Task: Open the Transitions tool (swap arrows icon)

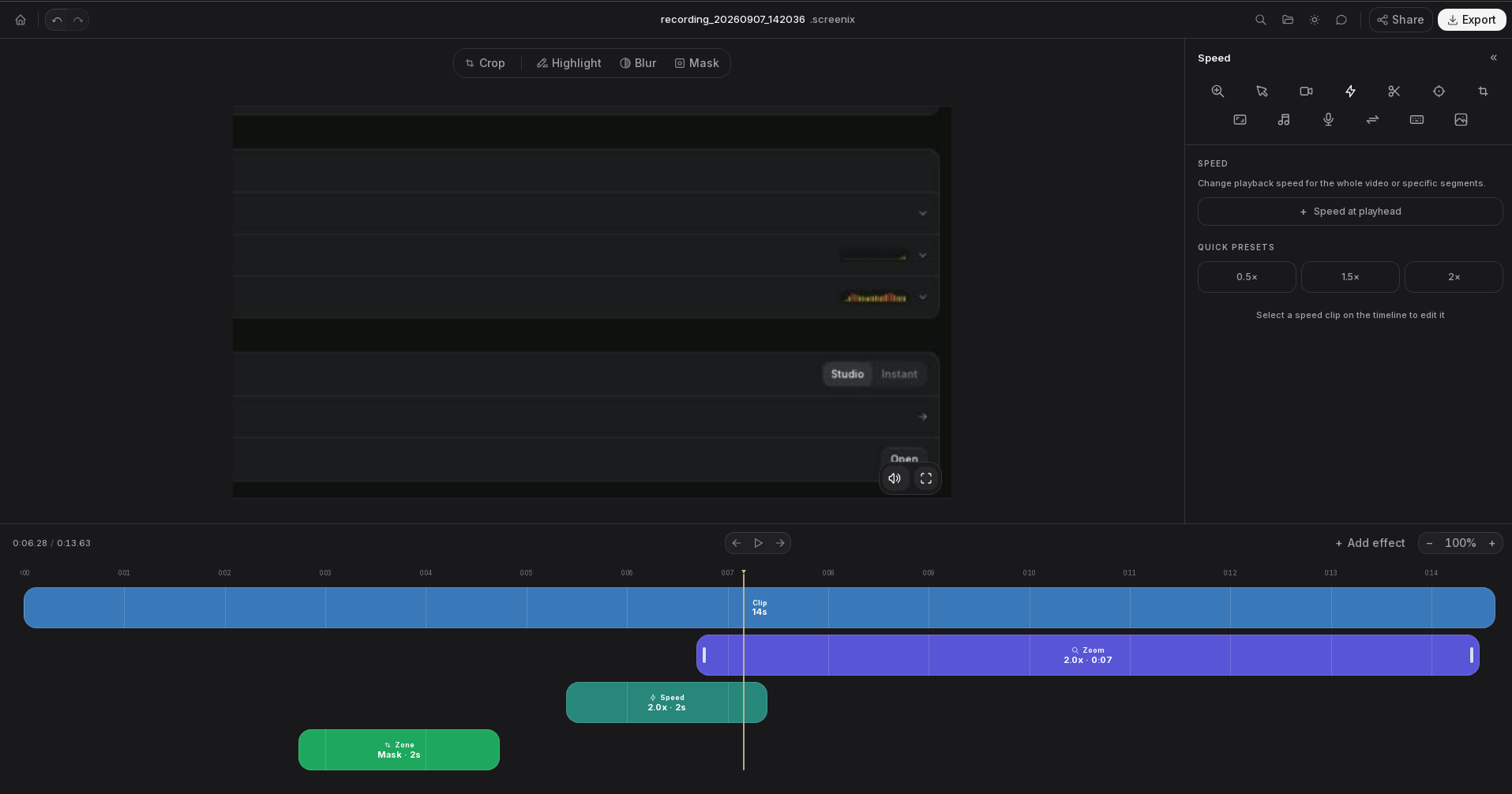Action: pos(1372,120)
